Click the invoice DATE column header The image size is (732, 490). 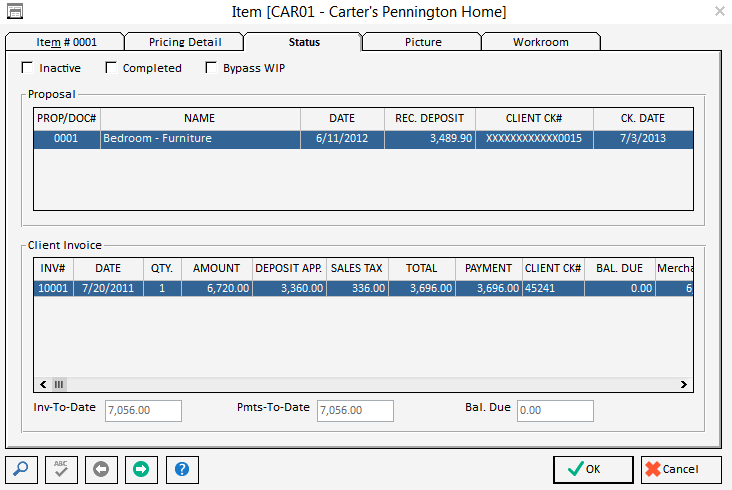pyautogui.click(x=108, y=268)
